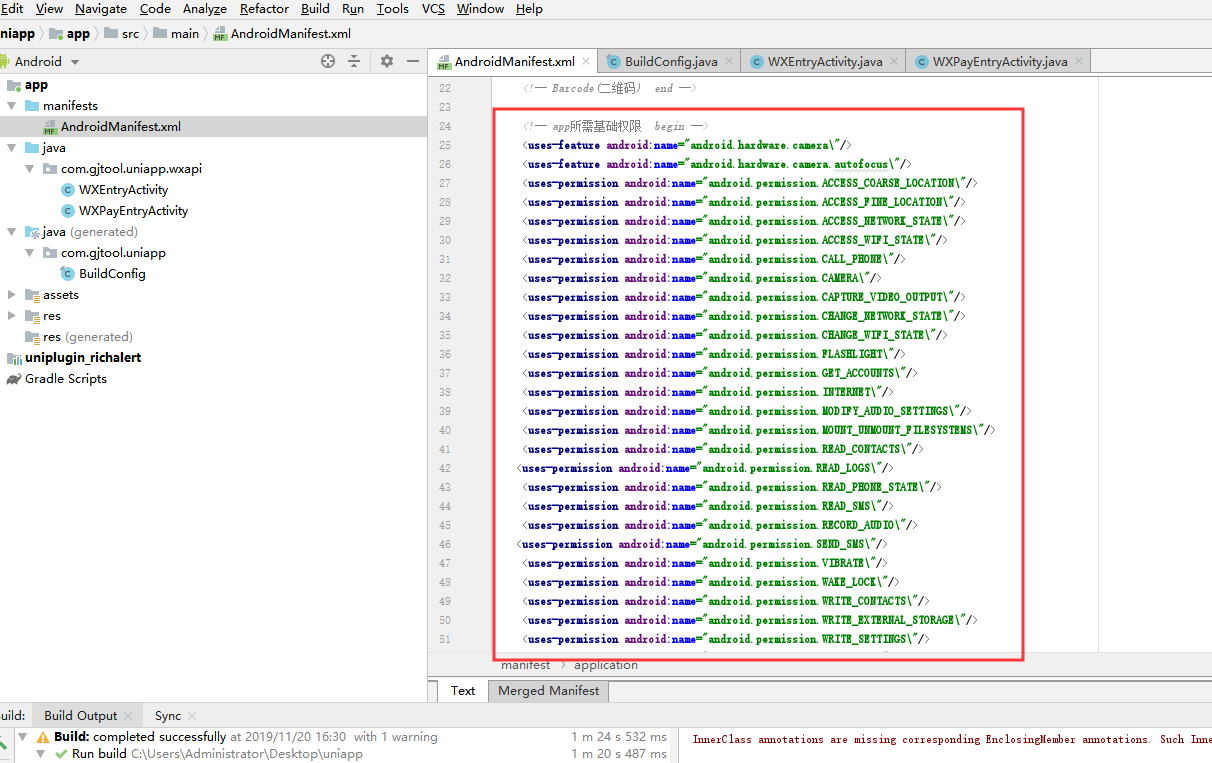Click the WXEntryActivity class icon in tree
This screenshot has width=1212, height=763.
point(67,190)
